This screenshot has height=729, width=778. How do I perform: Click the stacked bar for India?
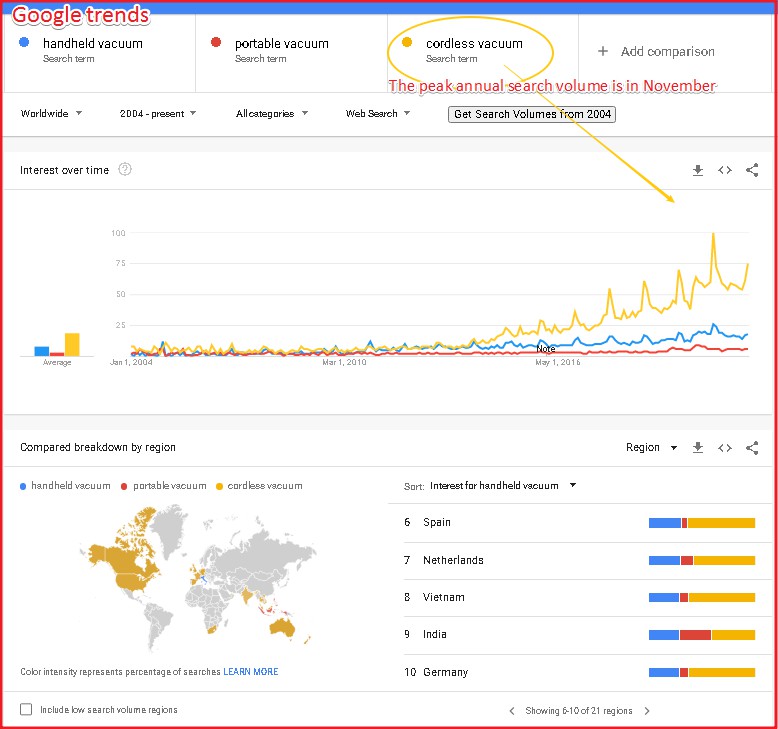pyautogui.click(x=702, y=635)
